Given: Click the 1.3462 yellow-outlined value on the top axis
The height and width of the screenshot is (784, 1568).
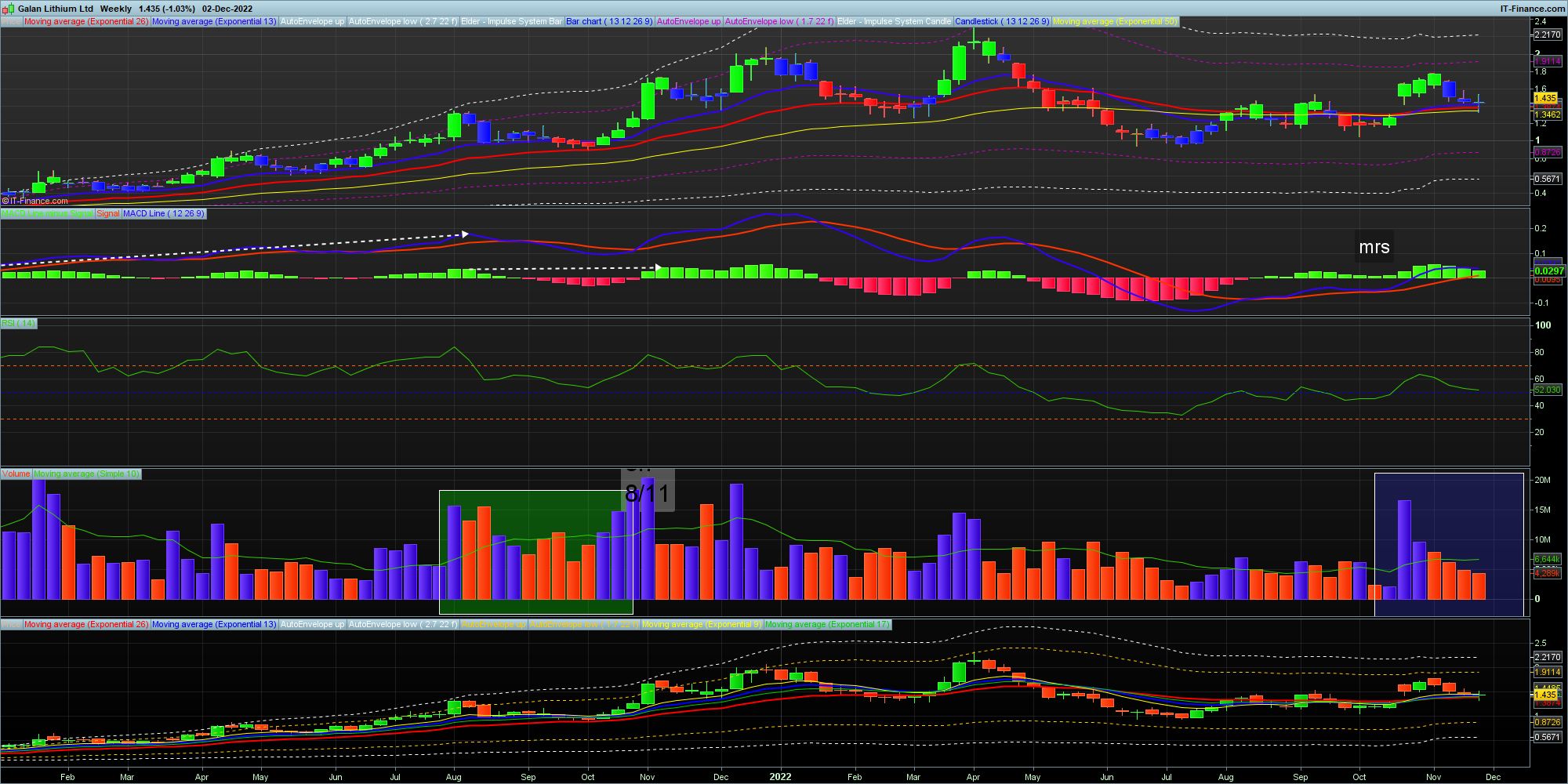Looking at the screenshot, I should pyautogui.click(x=1548, y=114).
